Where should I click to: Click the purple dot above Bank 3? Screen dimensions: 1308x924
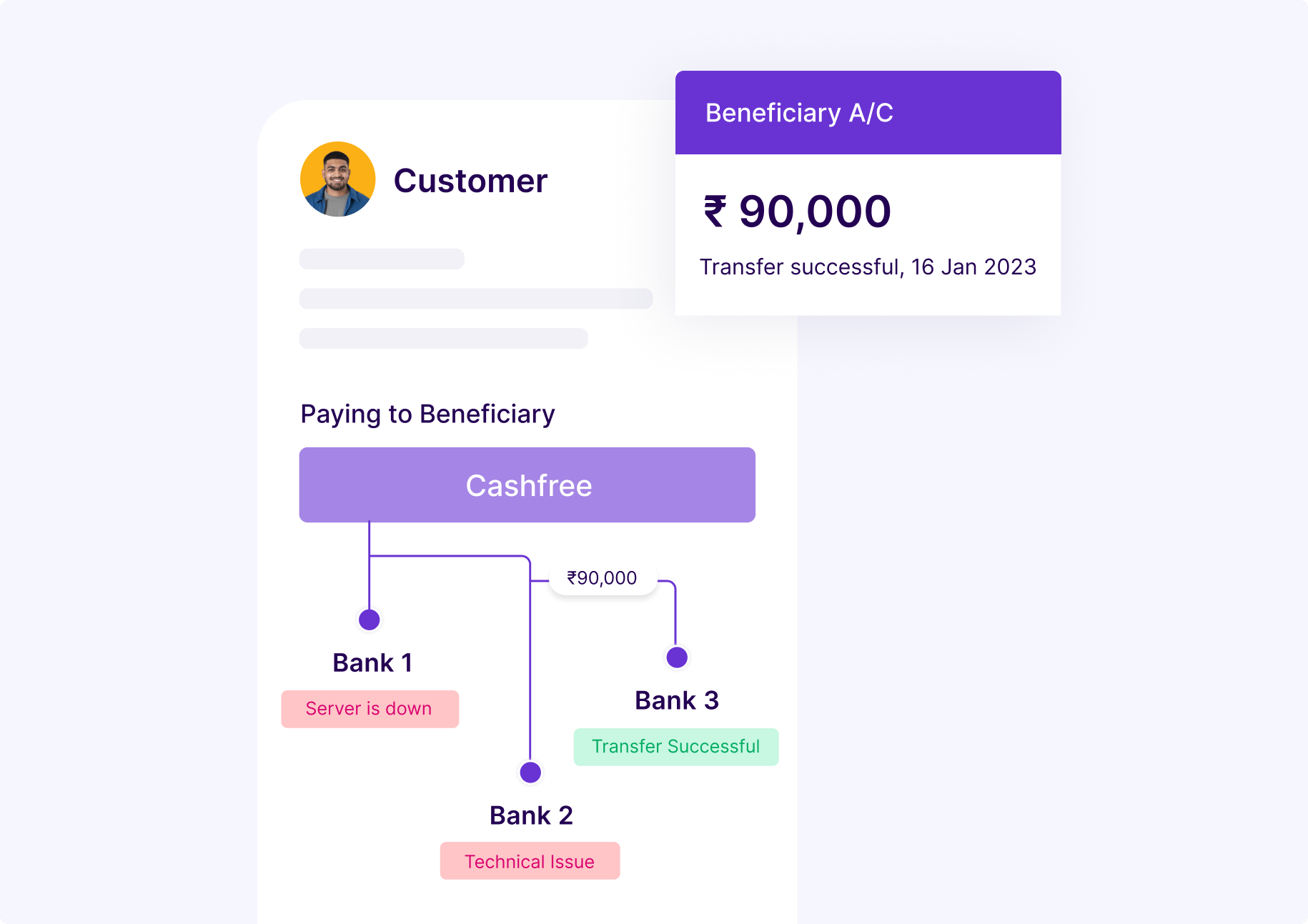676,657
